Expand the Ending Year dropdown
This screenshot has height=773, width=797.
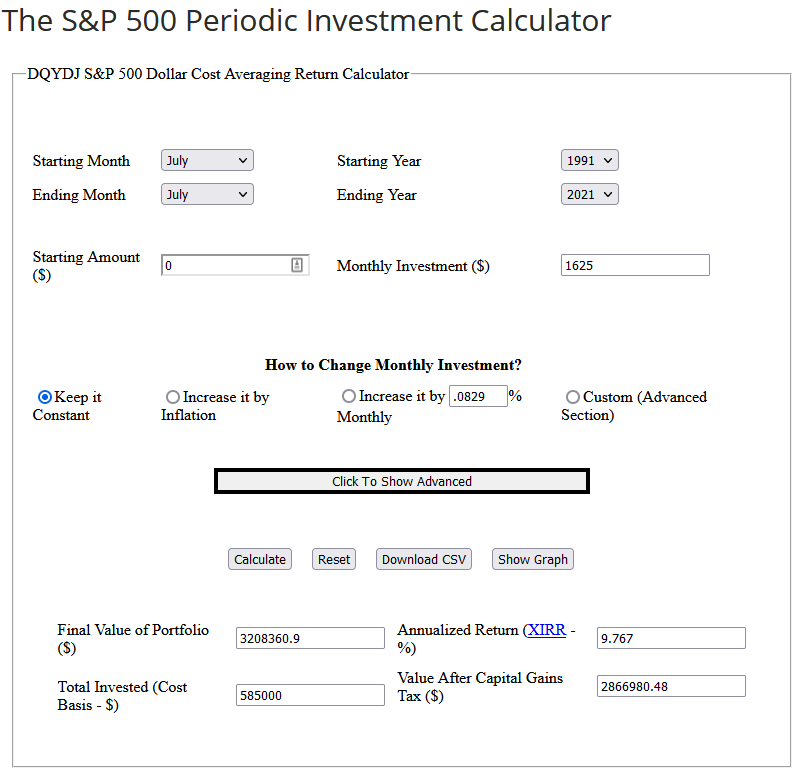[590, 194]
